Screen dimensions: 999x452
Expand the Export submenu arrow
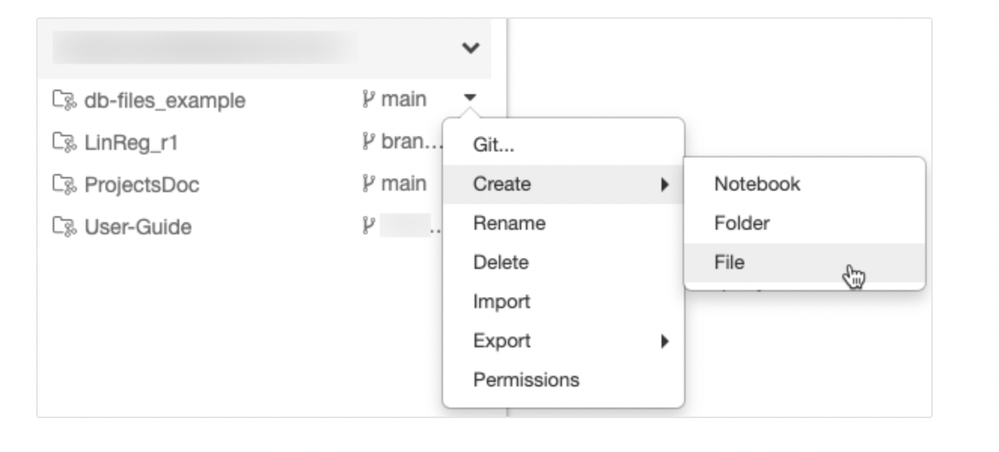[664, 341]
